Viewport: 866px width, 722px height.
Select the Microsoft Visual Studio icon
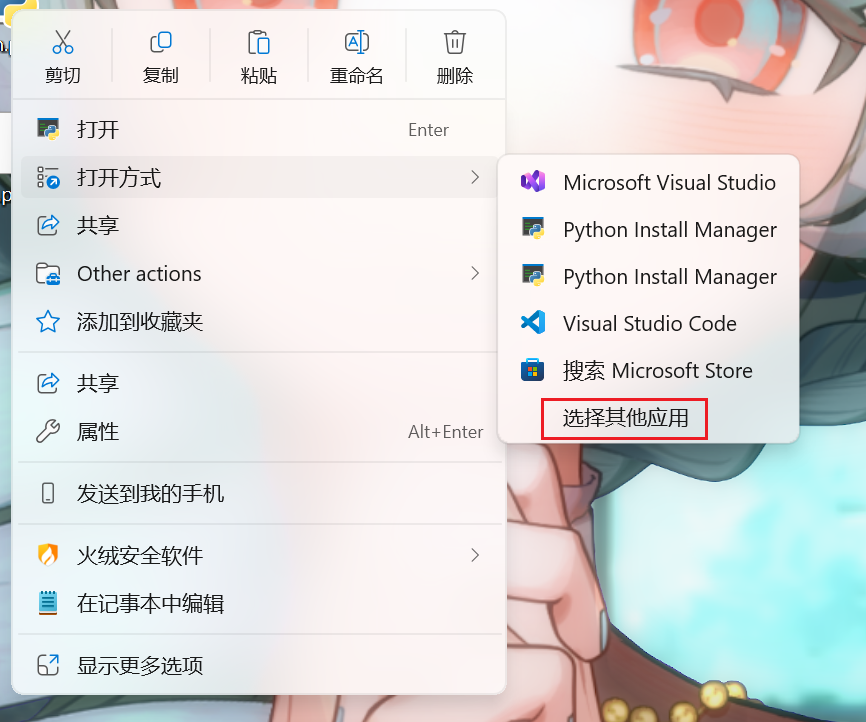[532, 182]
